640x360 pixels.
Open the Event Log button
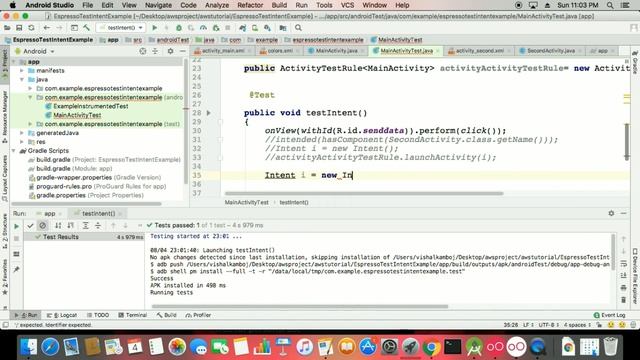[x=609, y=315]
